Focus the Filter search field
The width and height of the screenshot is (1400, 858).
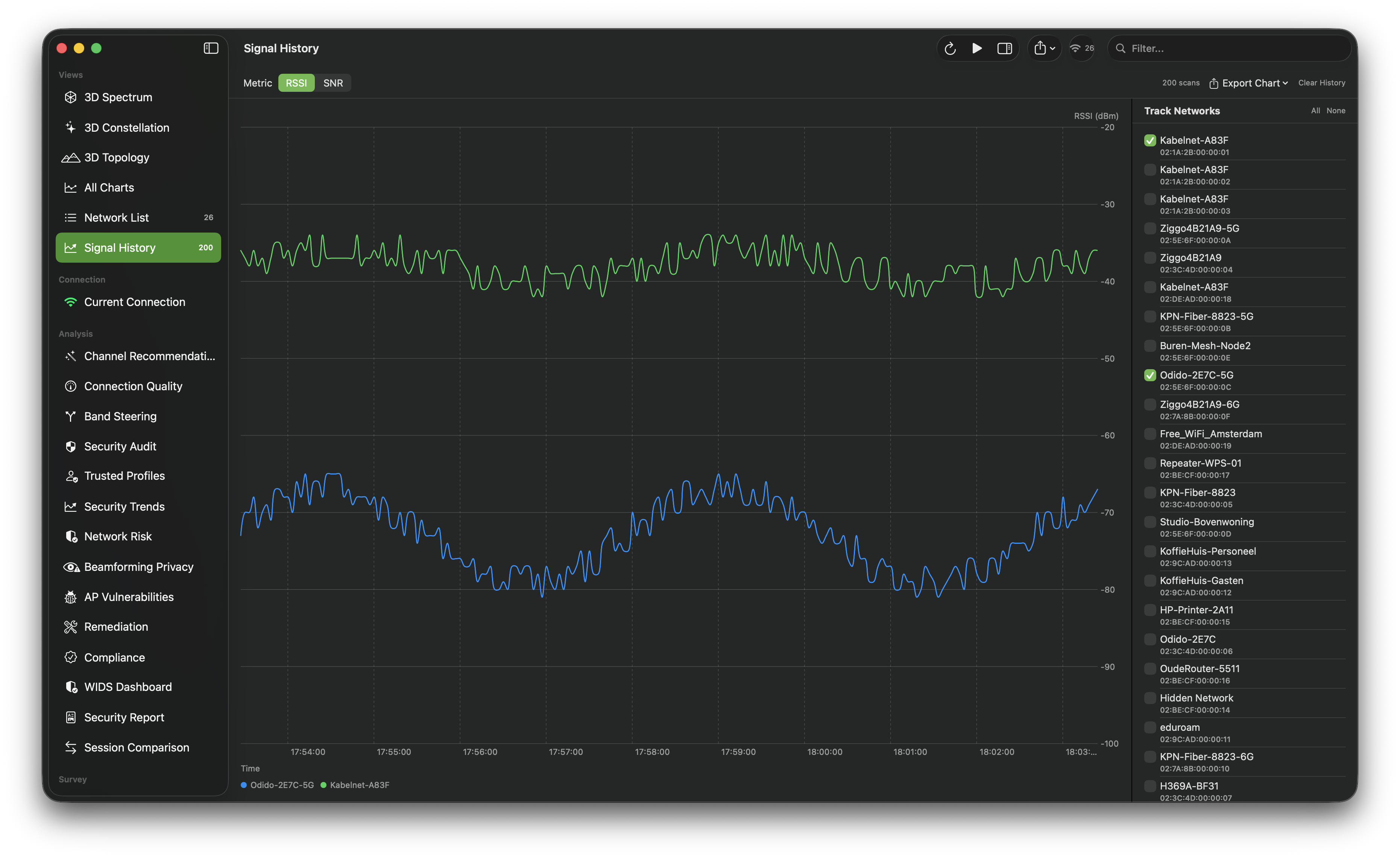pyautogui.click(x=1230, y=48)
